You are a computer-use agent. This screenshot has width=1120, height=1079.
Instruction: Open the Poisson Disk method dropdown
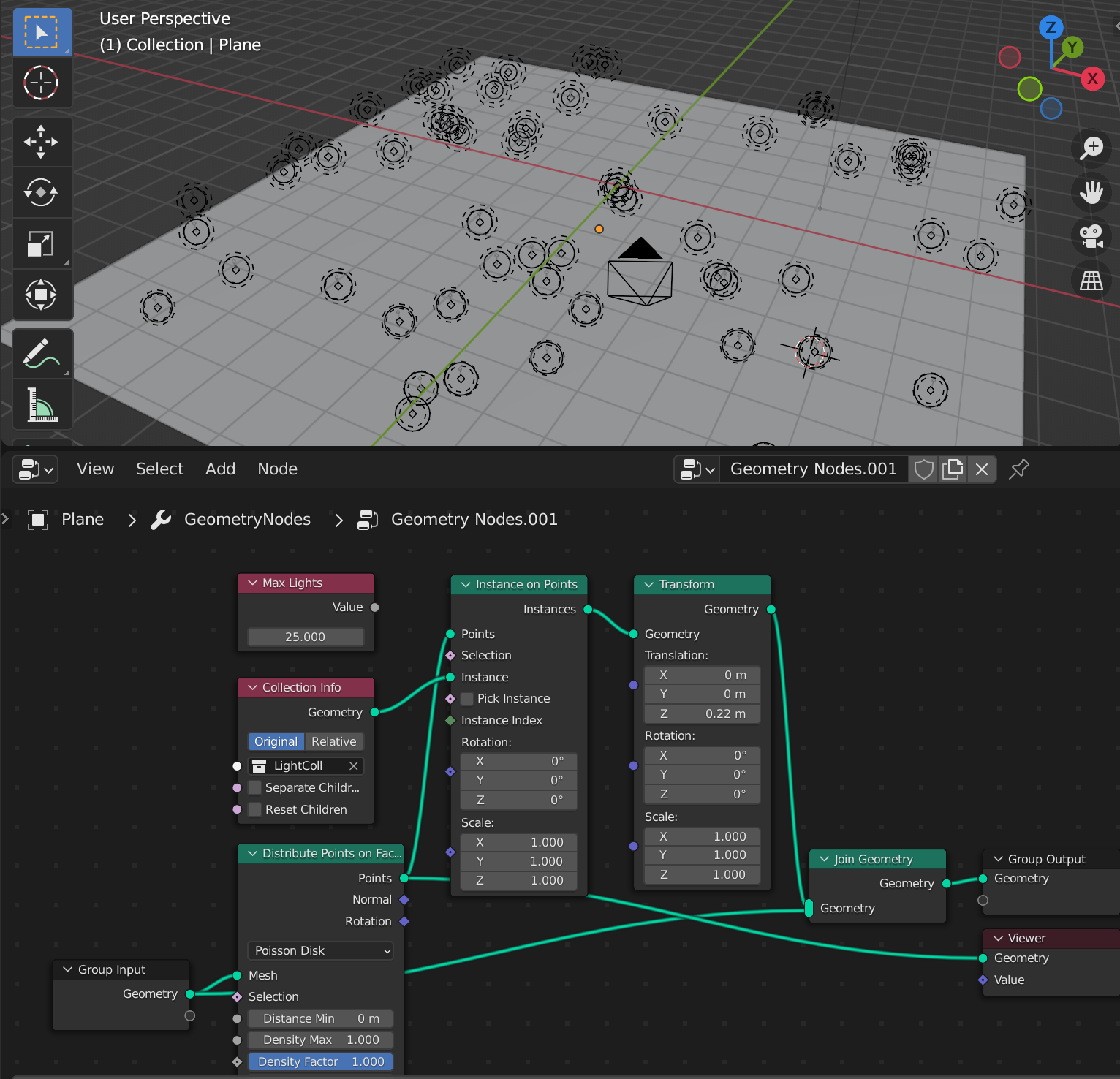pyautogui.click(x=320, y=951)
